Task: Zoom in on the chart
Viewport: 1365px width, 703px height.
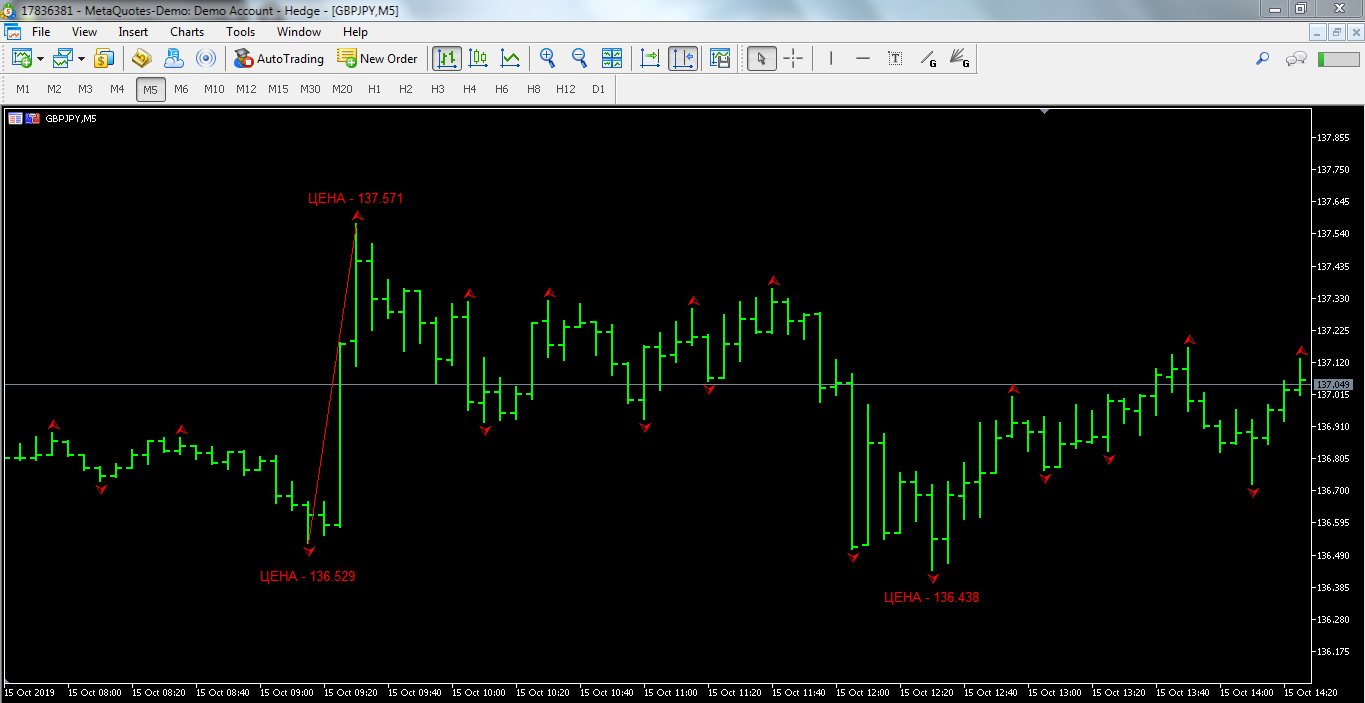Action: [547, 58]
